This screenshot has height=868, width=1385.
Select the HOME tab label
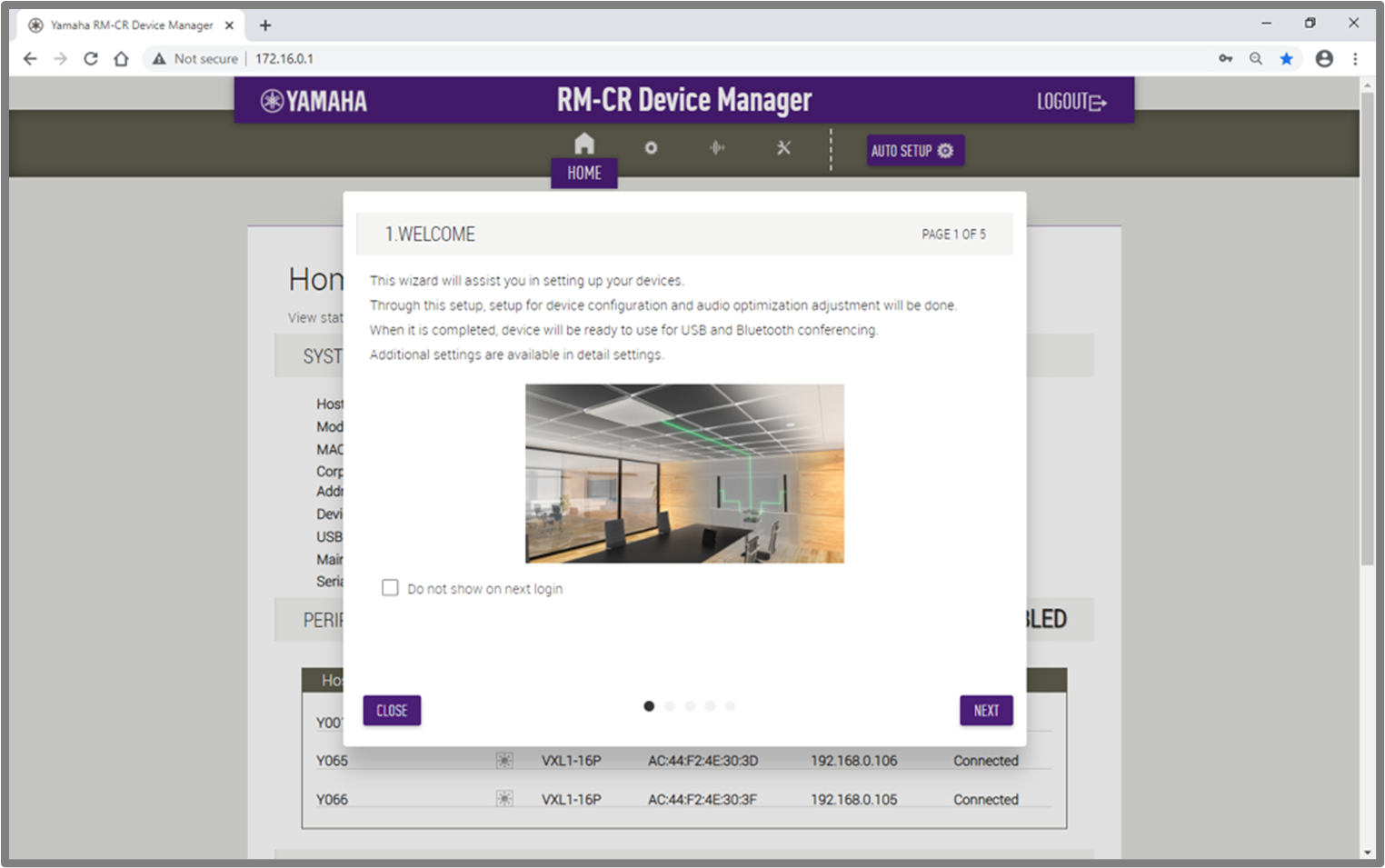point(583,173)
